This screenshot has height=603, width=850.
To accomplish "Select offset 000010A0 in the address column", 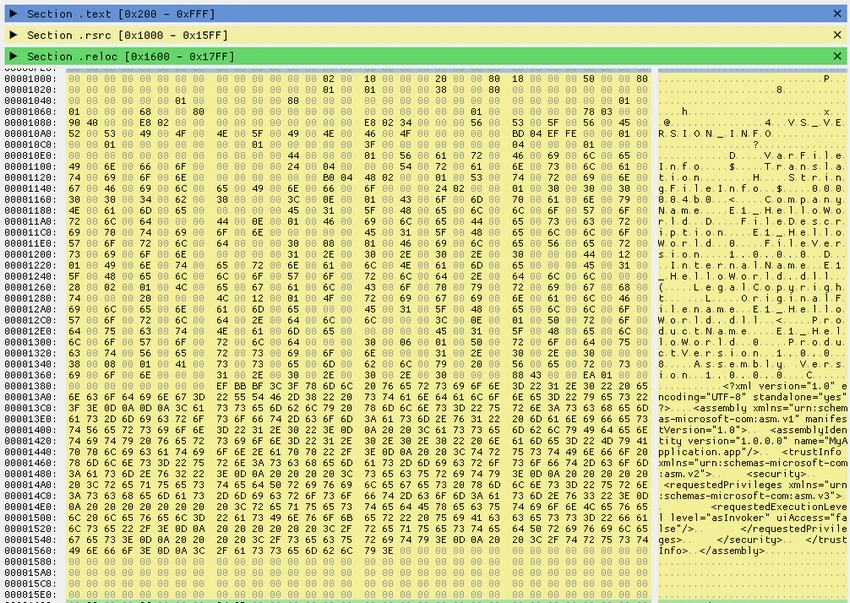I will click(30, 133).
